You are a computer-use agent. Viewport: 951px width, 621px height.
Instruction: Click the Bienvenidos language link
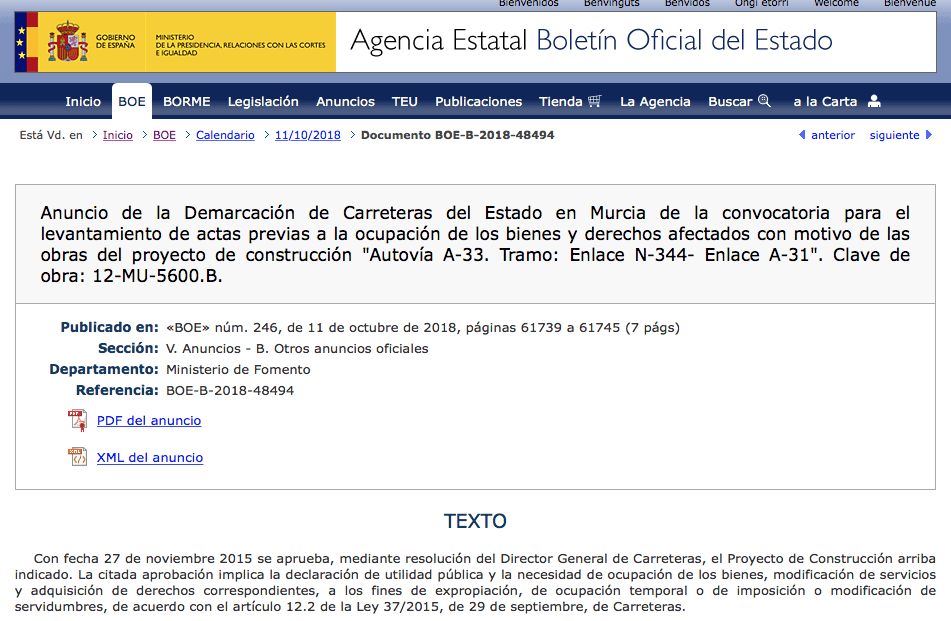(528, 4)
